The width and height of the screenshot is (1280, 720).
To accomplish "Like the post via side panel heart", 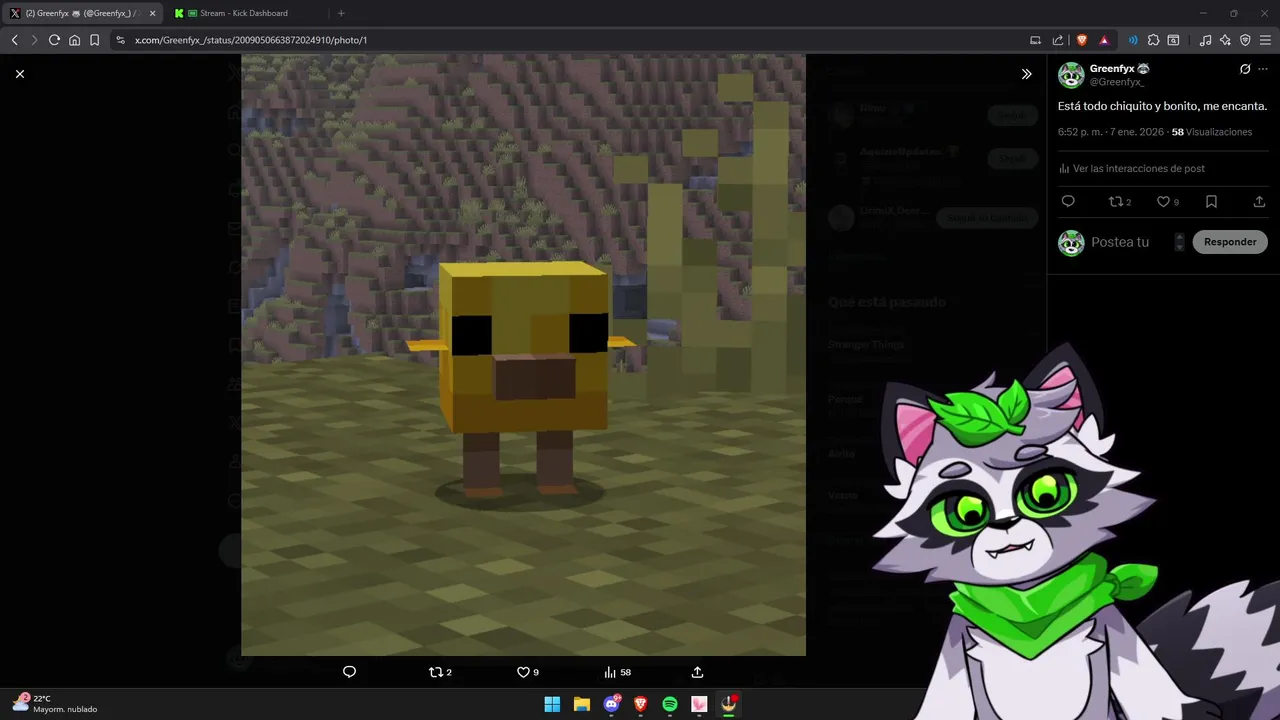I will tap(1167, 201).
